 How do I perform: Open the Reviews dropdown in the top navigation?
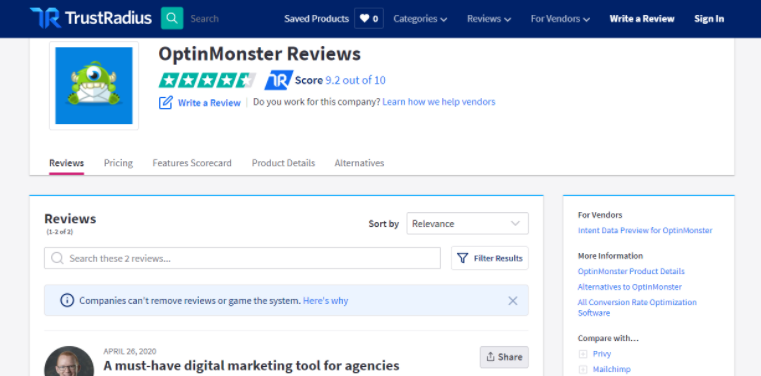(489, 19)
